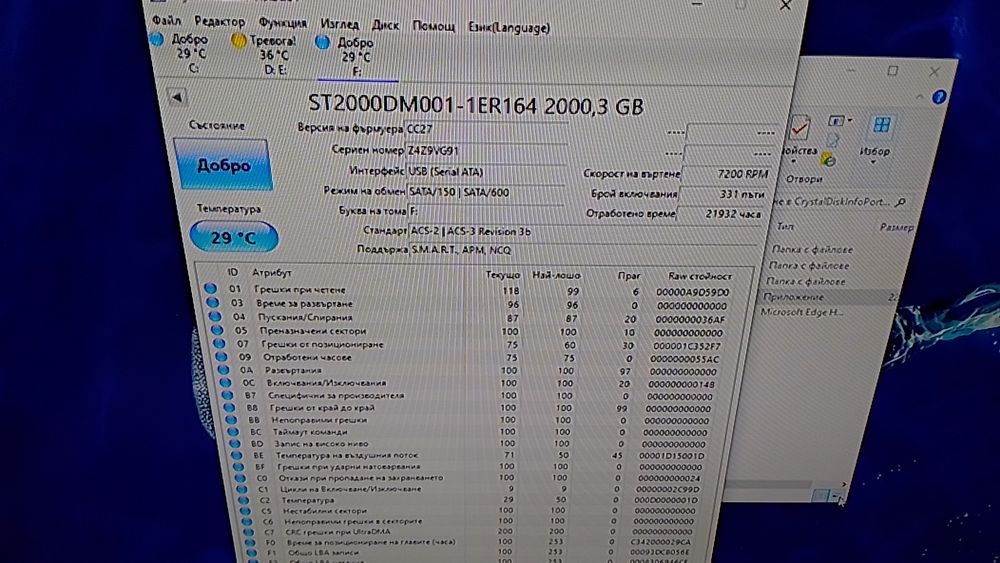Screen dimensions: 1000x563
Task: Click the Текущо column header
Action: click(503, 275)
